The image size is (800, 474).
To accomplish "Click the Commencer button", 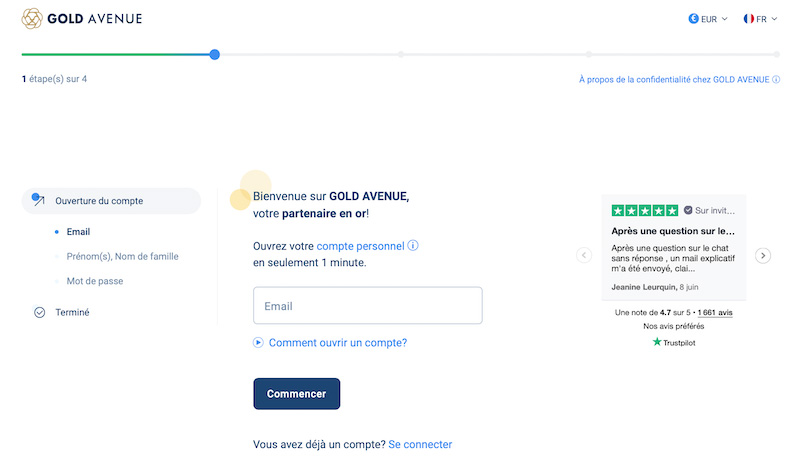I will click(296, 394).
